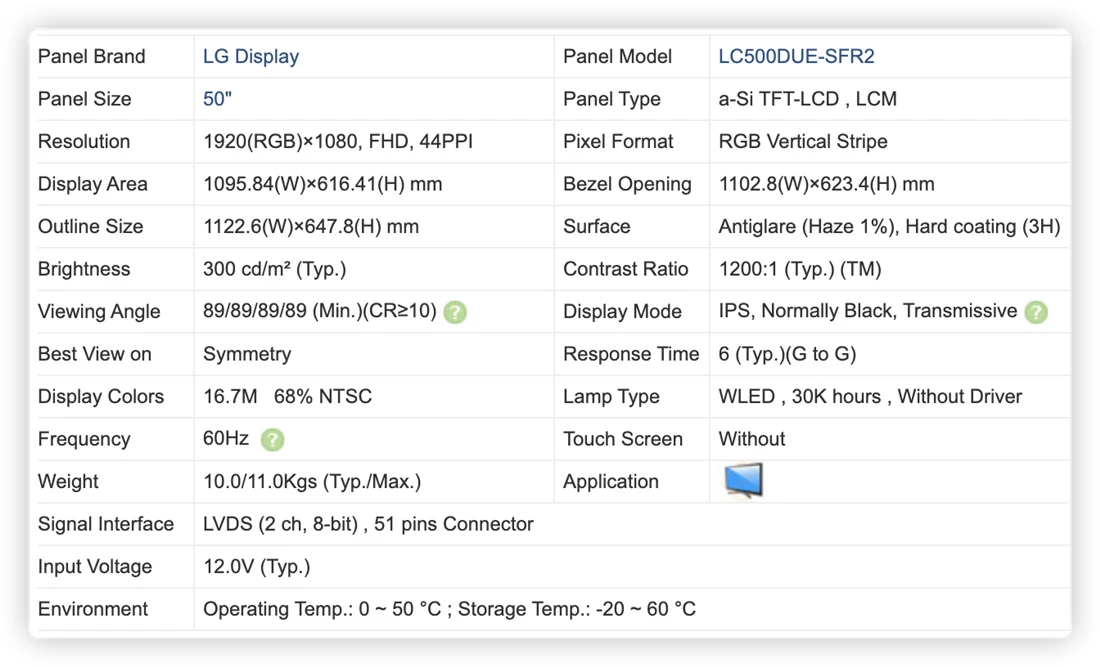Click the Panel Brand label
The width and height of the screenshot is (1100, 667).
coord(91,56)
